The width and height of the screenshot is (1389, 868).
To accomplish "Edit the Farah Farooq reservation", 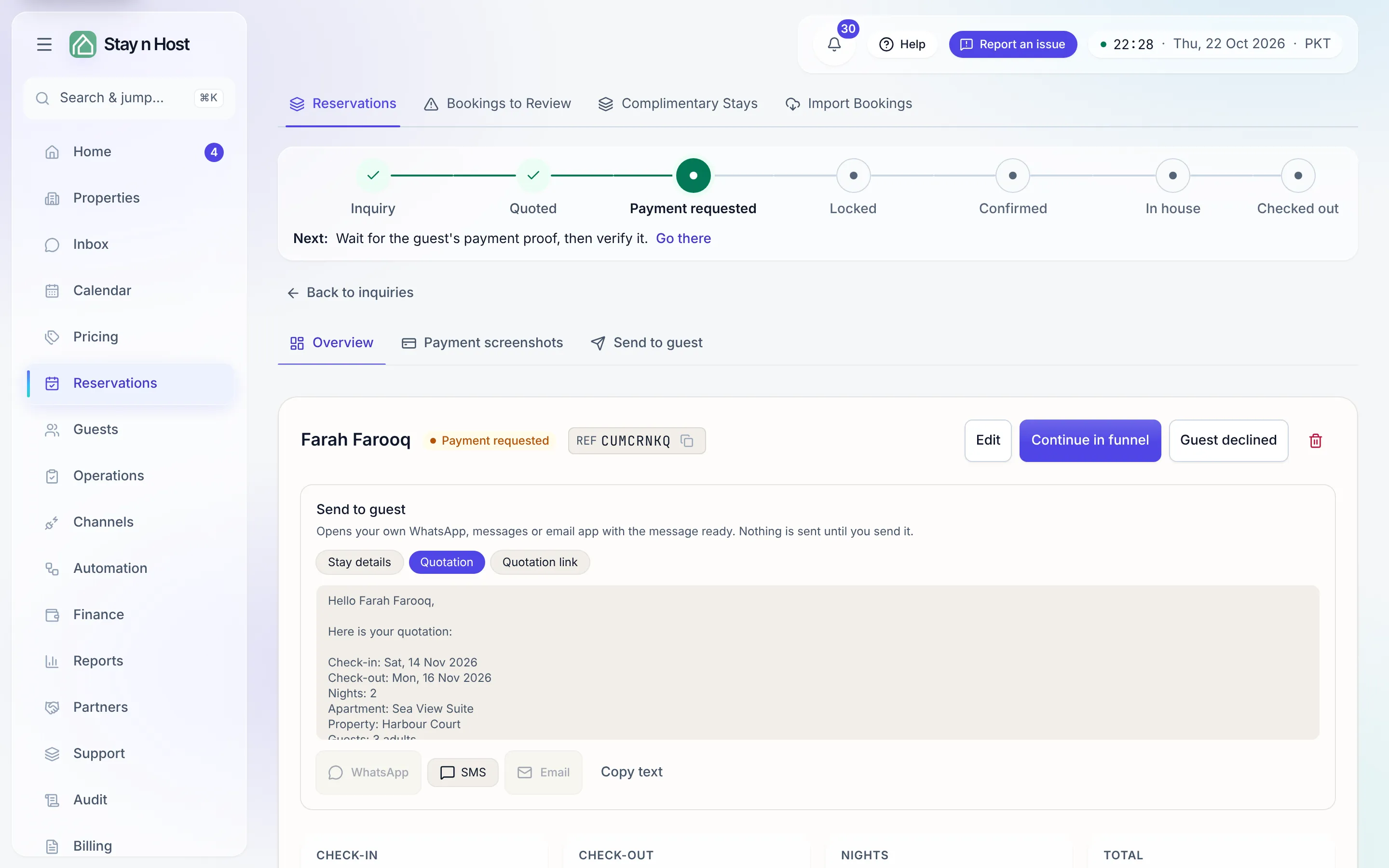I will 988,440.
